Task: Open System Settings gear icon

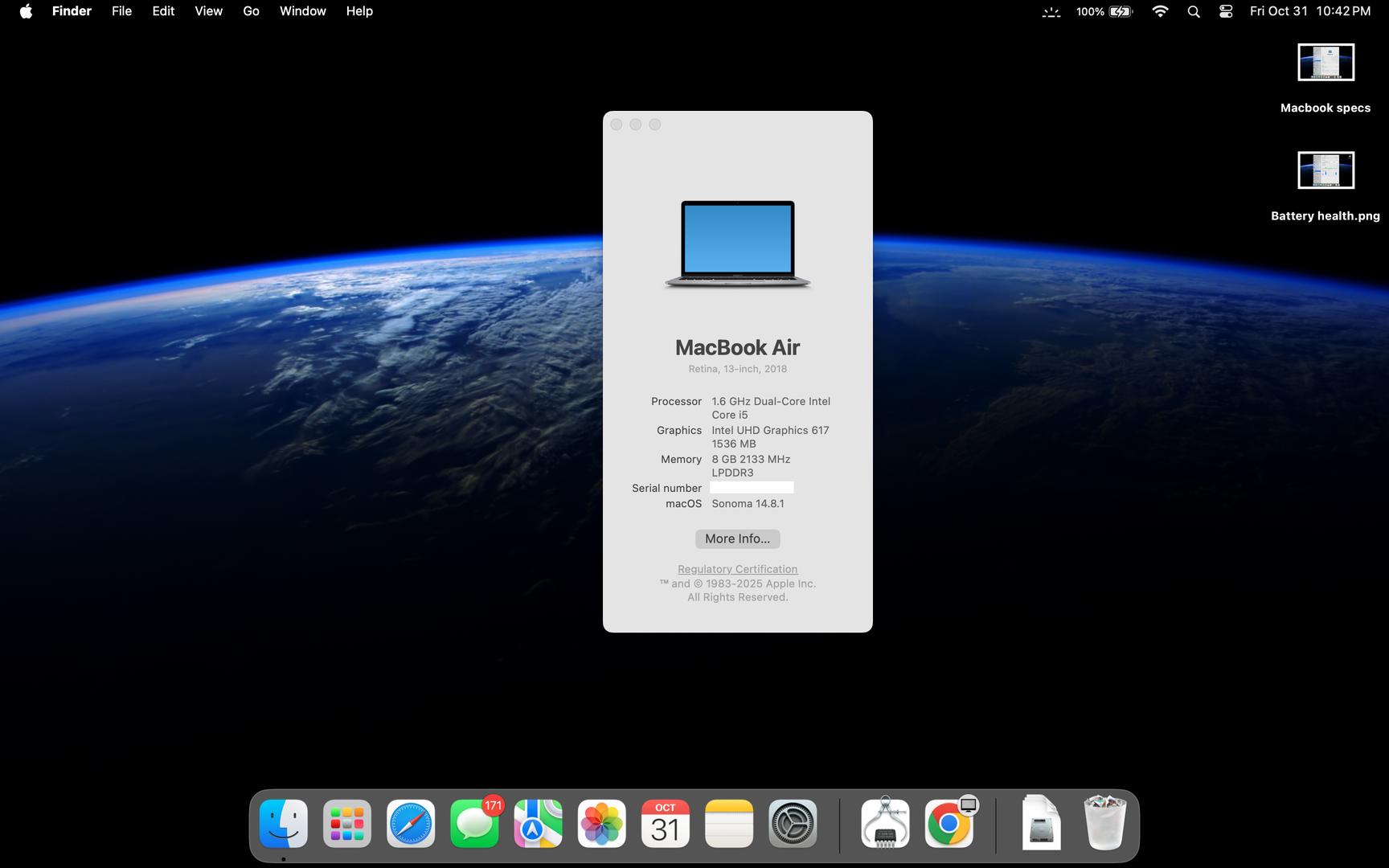Action: click(x=793, y=824)
